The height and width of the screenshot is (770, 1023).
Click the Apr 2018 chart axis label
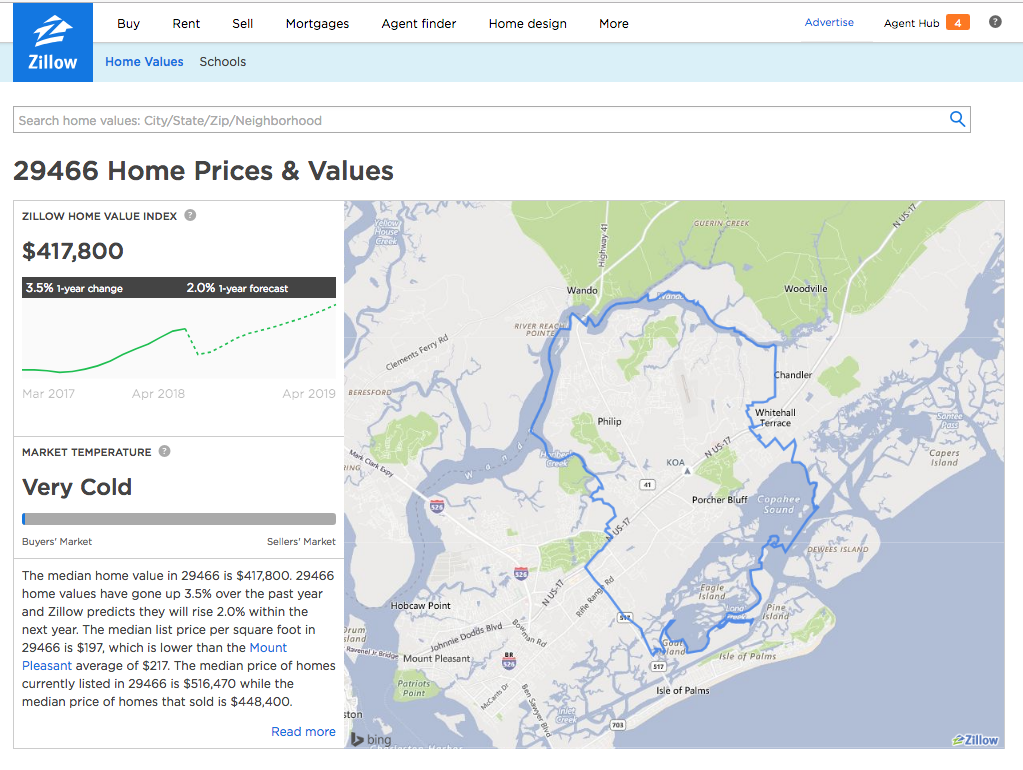click(158, 393)
